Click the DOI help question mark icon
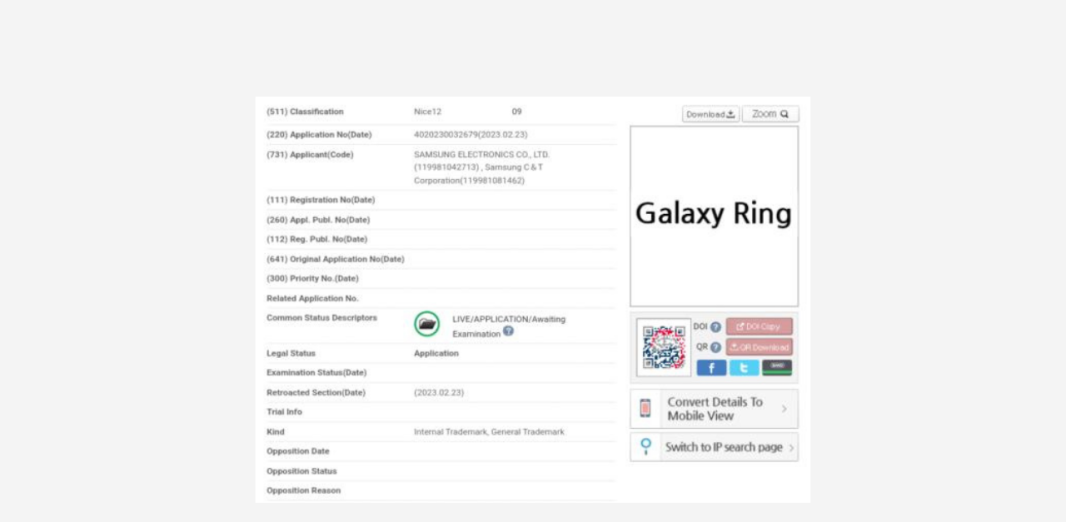Viewport: 1066px width, 522px height. [x=715, y=327]
